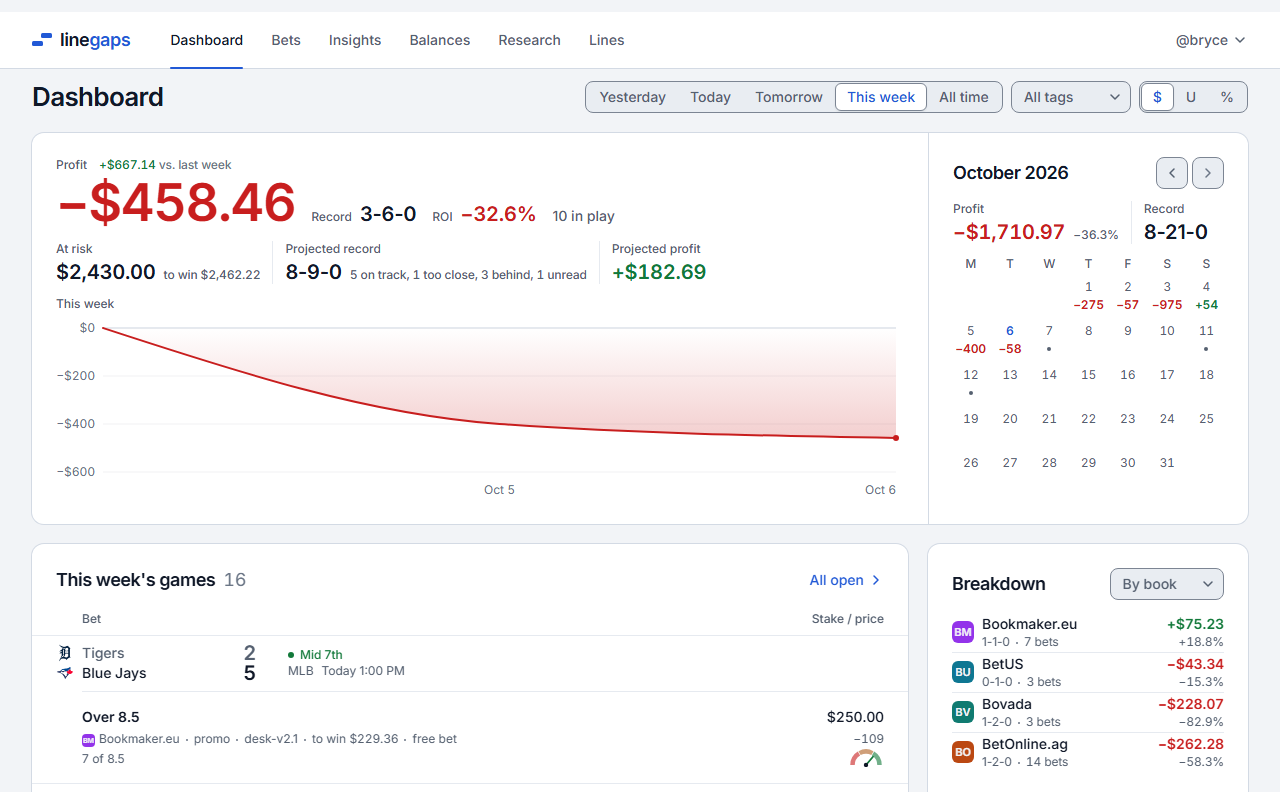The height and width of the screenshot is (792, 1280).
Task: Click the linegaps logo
Action: 81,40
